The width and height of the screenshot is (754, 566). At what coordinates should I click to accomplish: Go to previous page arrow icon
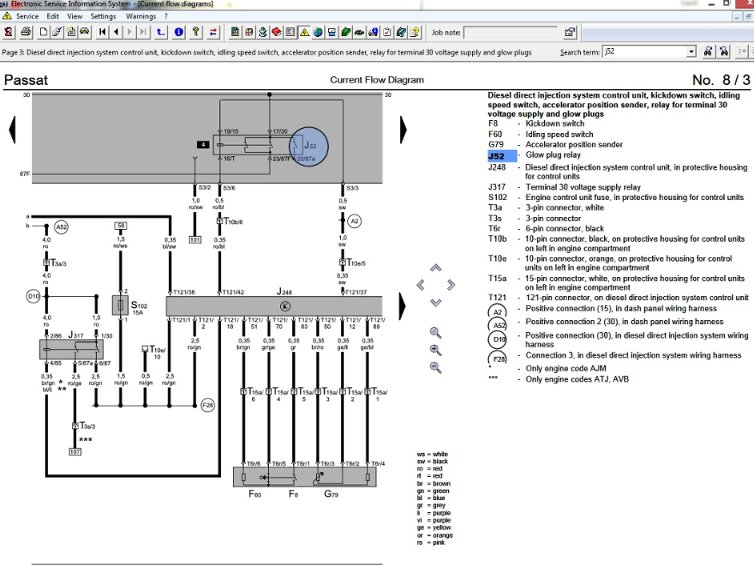(116, 32)
